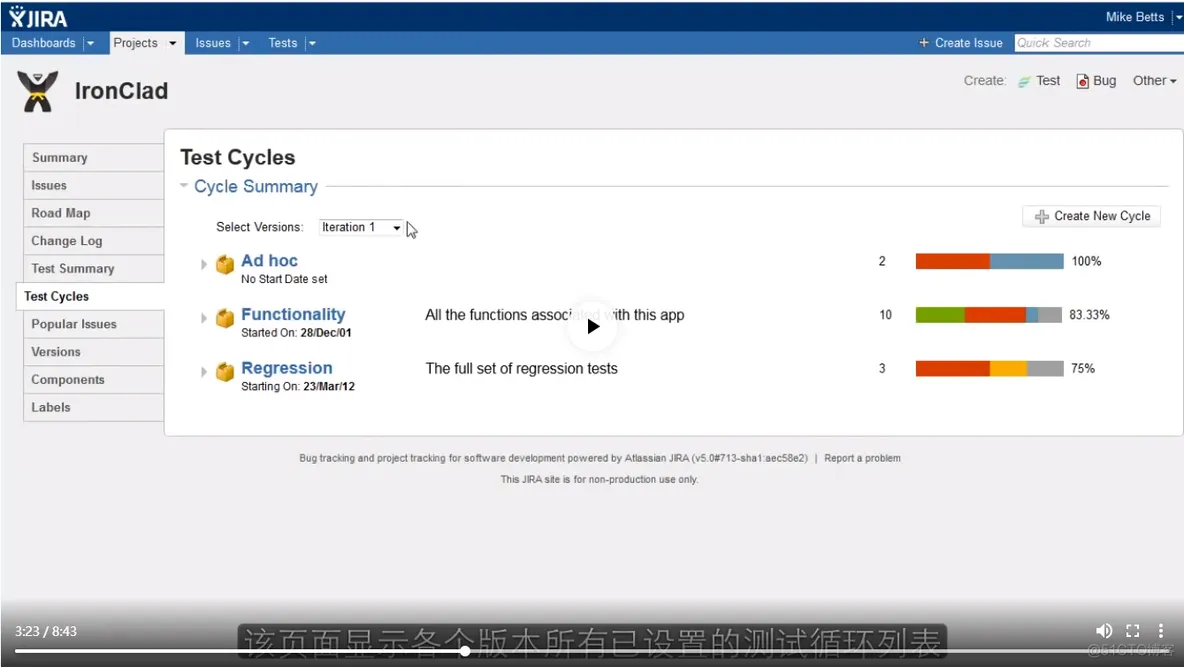Open the Select Versions Iteration 1 dropdown
This screenshot has width=1184, height=667.
(x=360, y=227)
